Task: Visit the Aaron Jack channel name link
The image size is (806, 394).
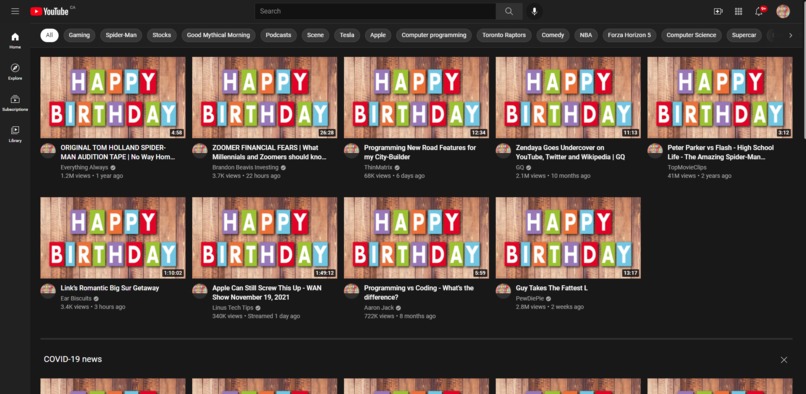Action: point(378,308)
